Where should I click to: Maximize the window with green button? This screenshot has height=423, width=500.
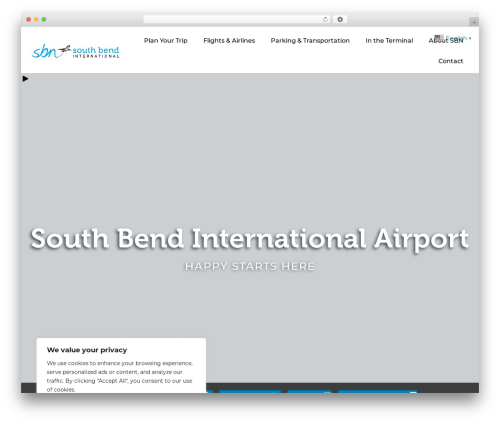(44, 20)
